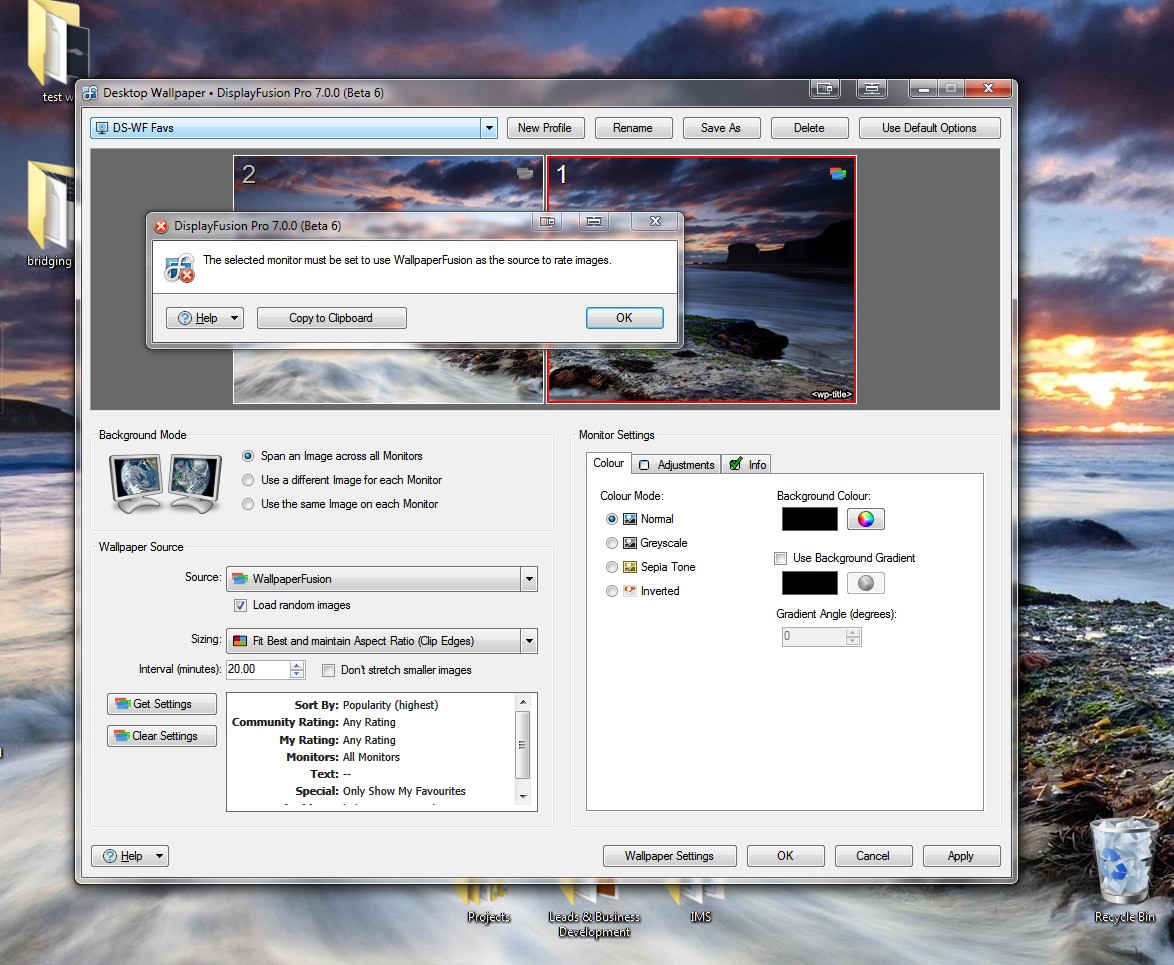
Task: Expand the Sizing dropdown list
Action: tap(529, 641)
